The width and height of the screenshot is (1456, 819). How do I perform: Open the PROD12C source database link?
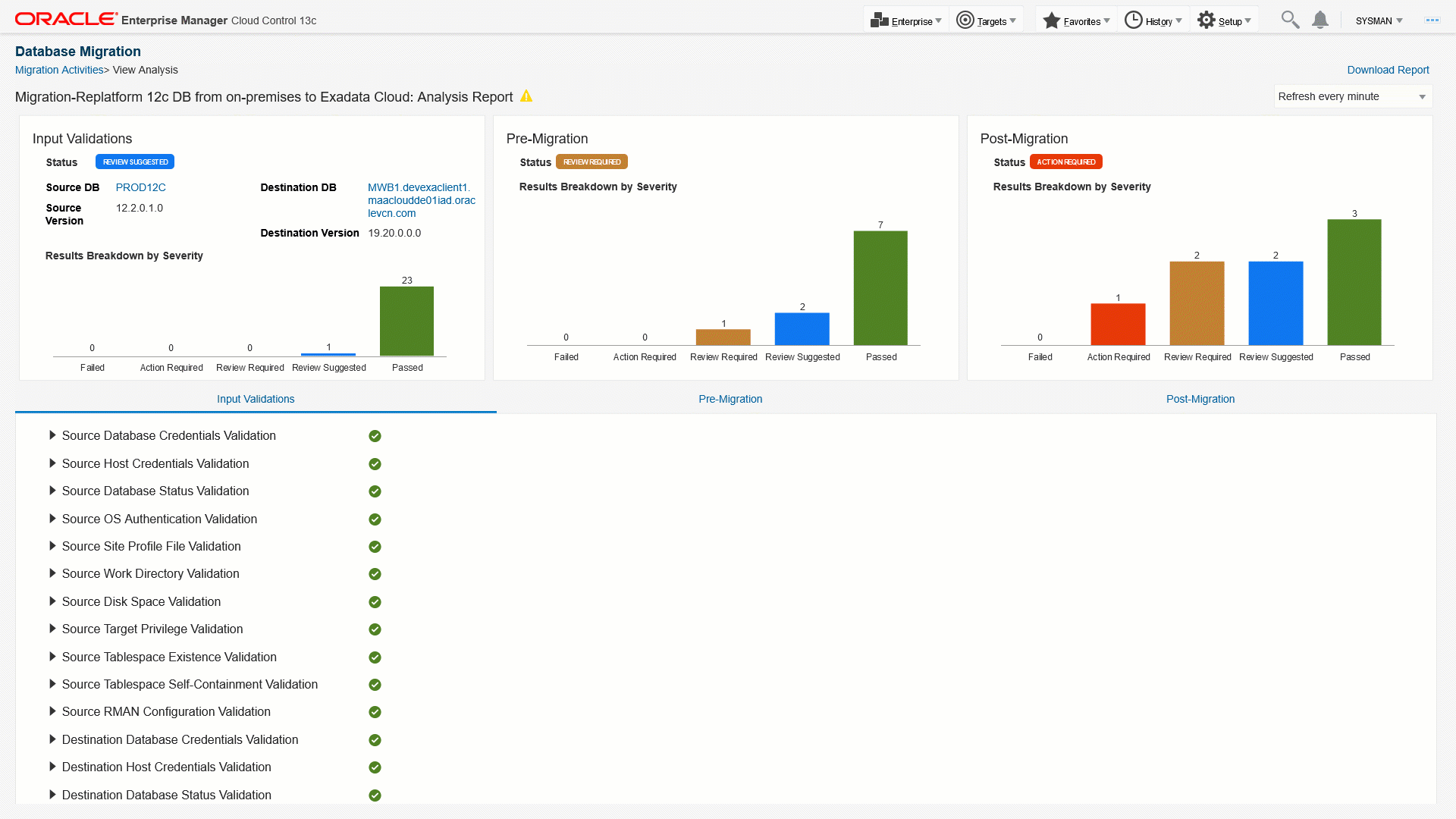coord(140,187)
